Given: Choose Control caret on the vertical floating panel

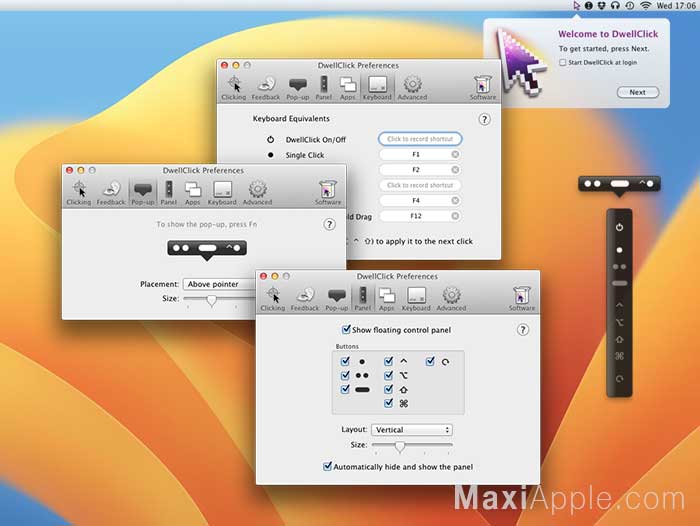Looking at the screenshot, I should point(619,305).
